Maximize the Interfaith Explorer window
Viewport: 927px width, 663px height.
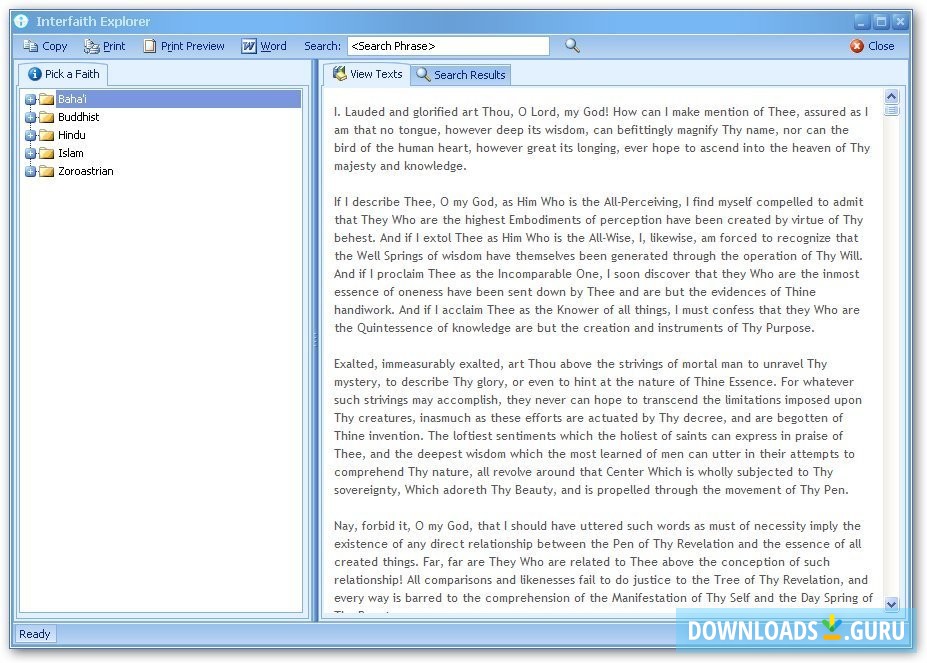point(881,22)
